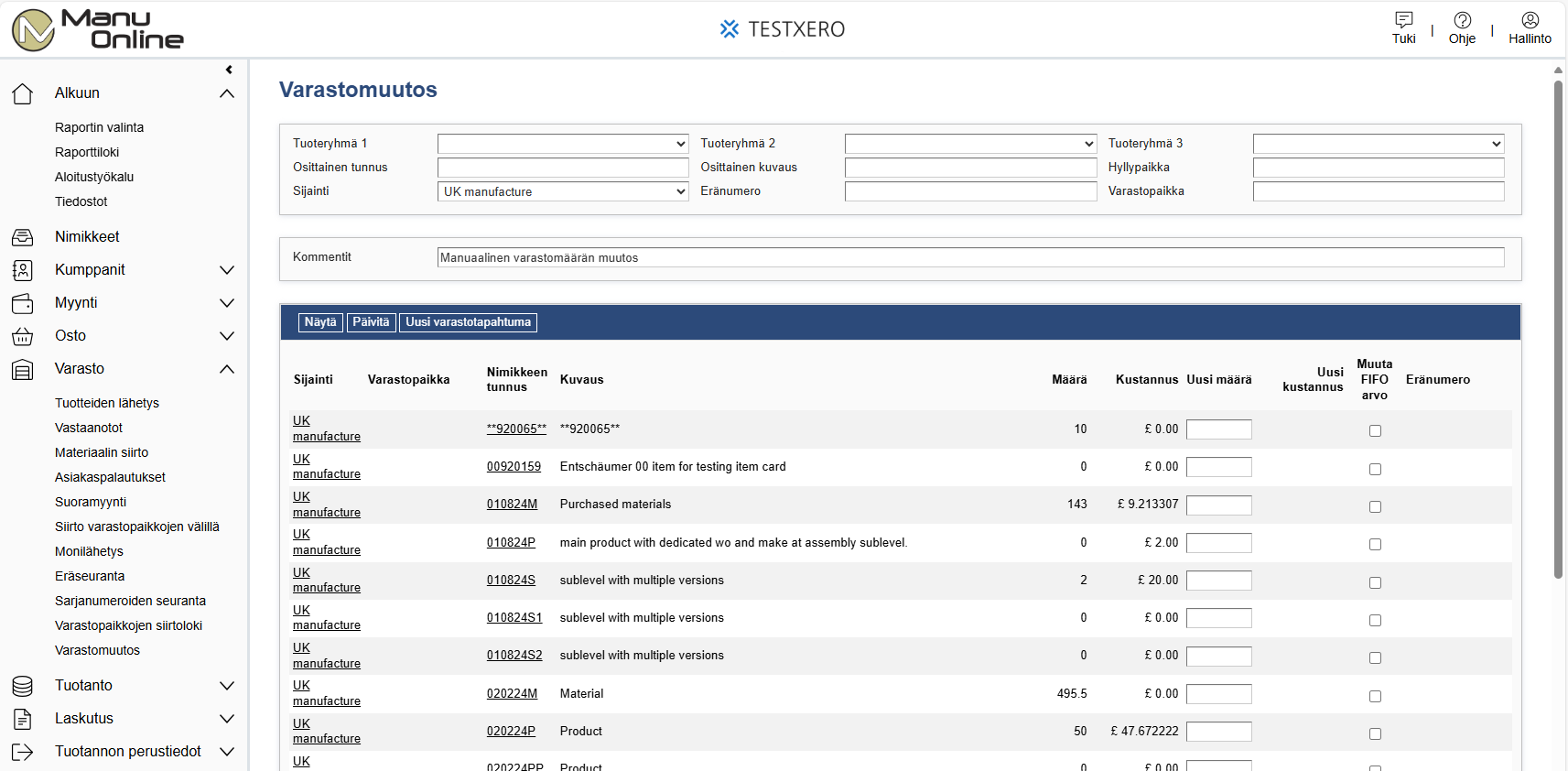The image size is (1568, 771).
Task: Tick the FIFO checkbox for **920065** row
Action: tap(1375, 430)
